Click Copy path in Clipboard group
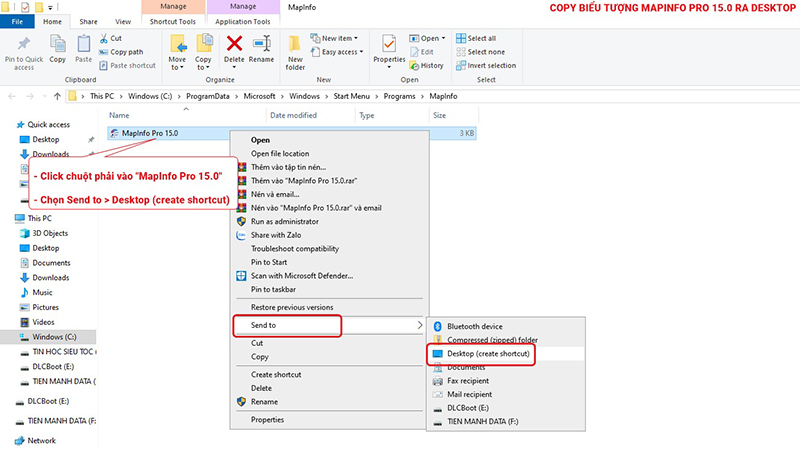The image size is (800, 450). 121,52
